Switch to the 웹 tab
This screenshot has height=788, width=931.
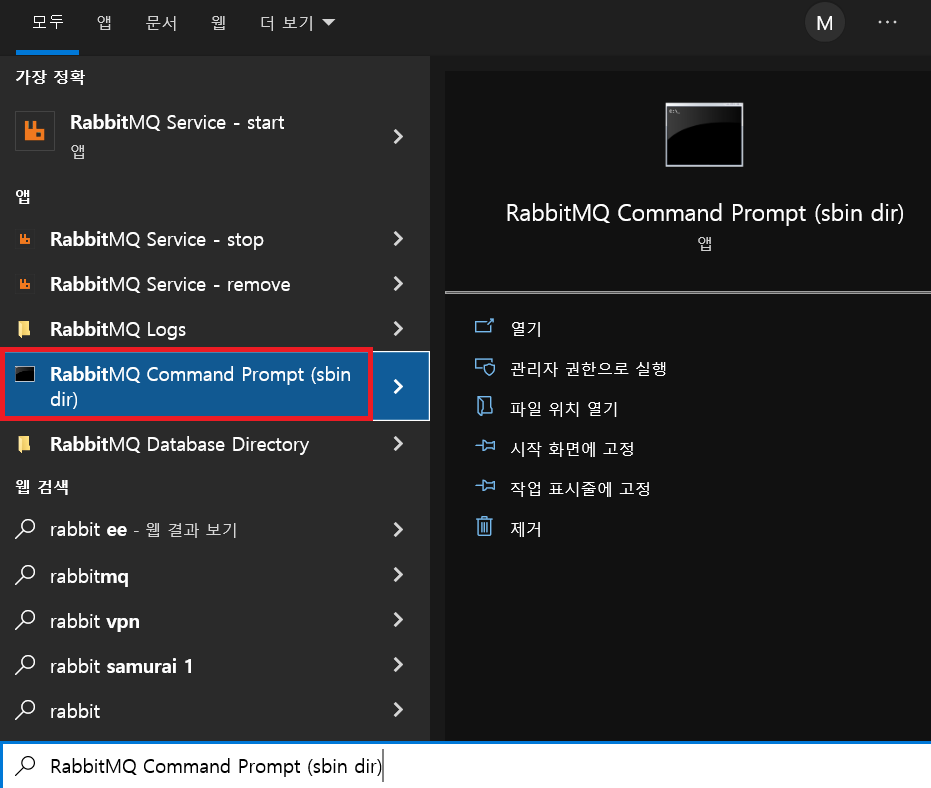click(x=218, y=23)
